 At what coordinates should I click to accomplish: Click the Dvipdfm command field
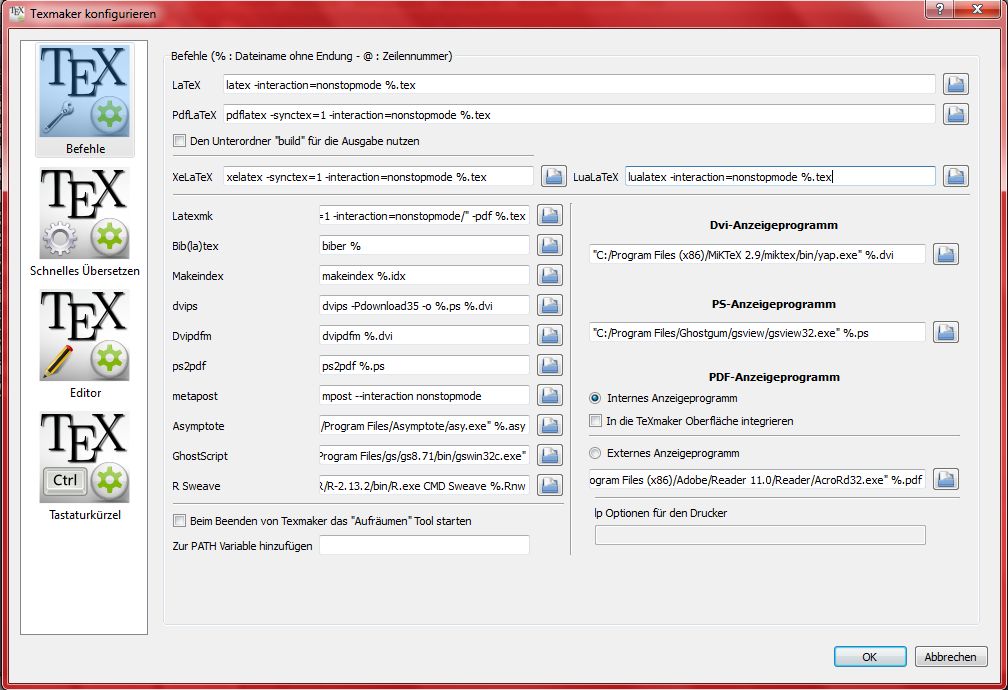click(424, 335)
